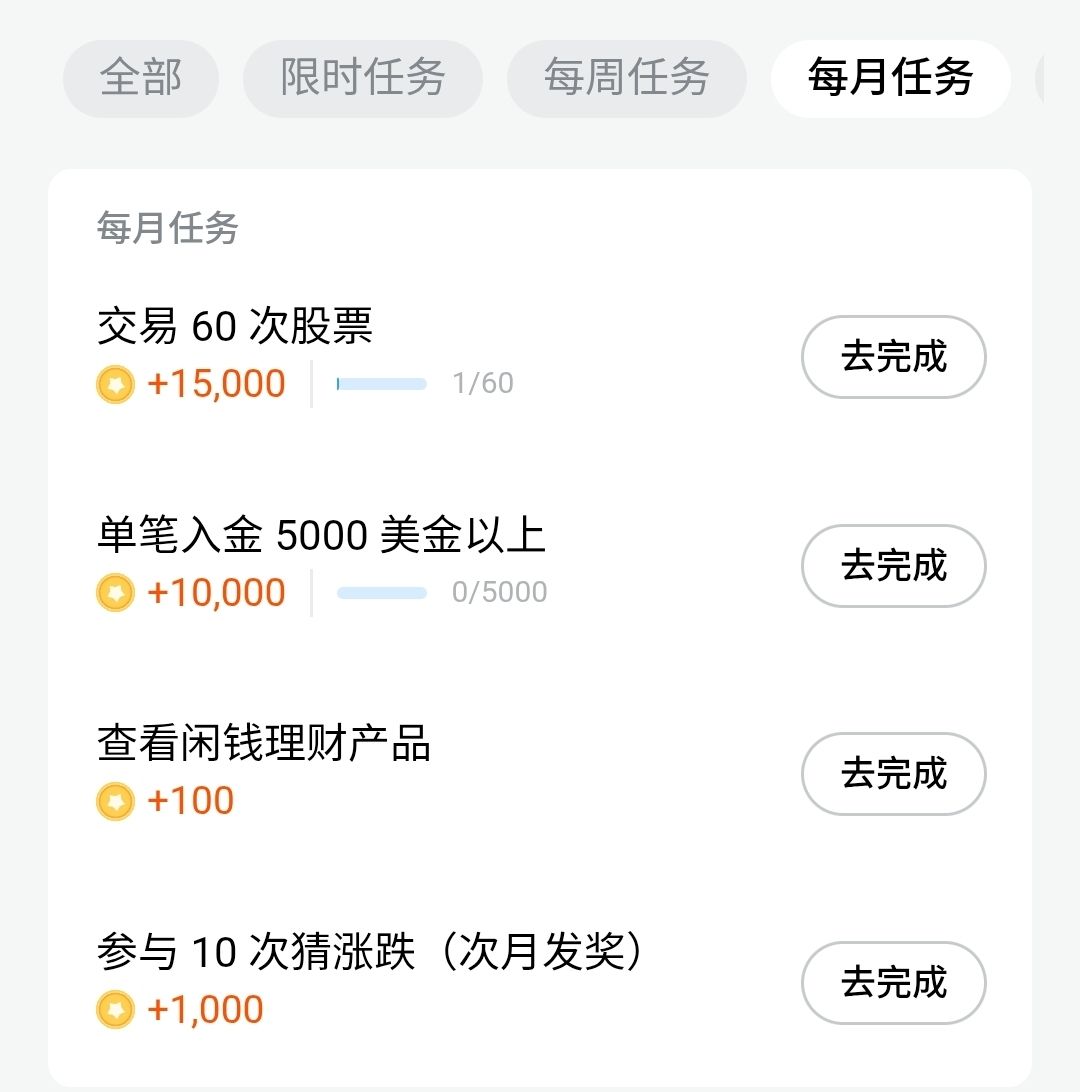
Task: Click coin icon beside +1,000 reward
Action: point(115,1010)
